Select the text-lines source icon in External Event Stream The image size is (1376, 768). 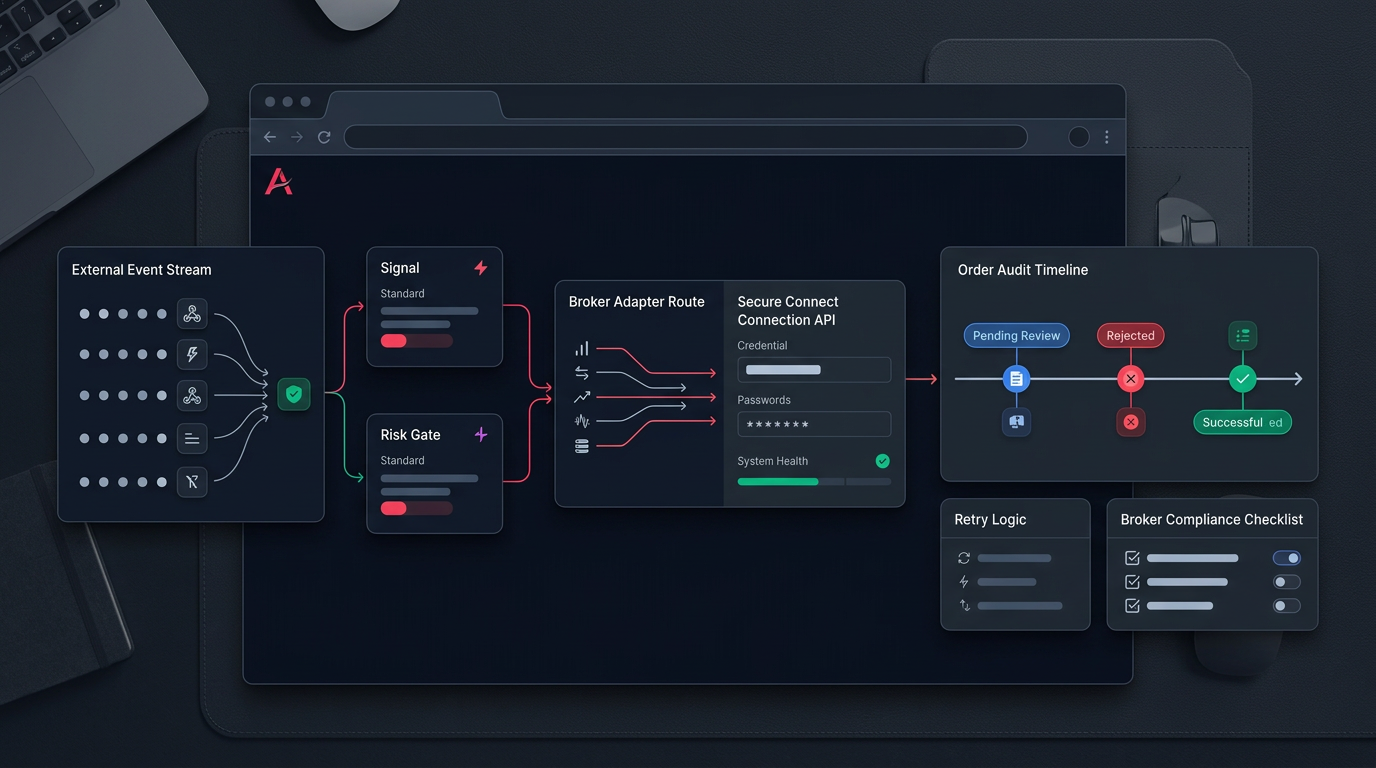[x=192, y=438]
